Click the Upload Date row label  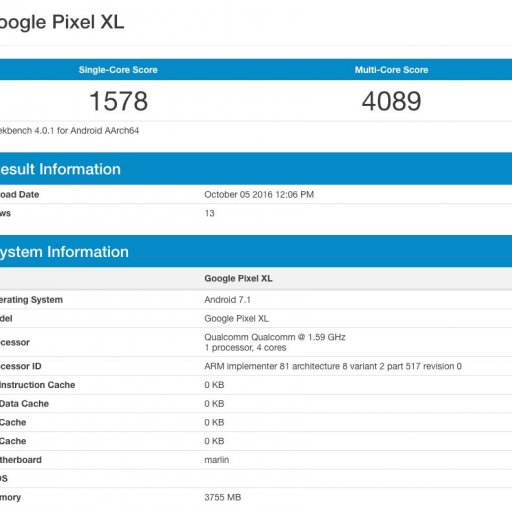point(20,194)
